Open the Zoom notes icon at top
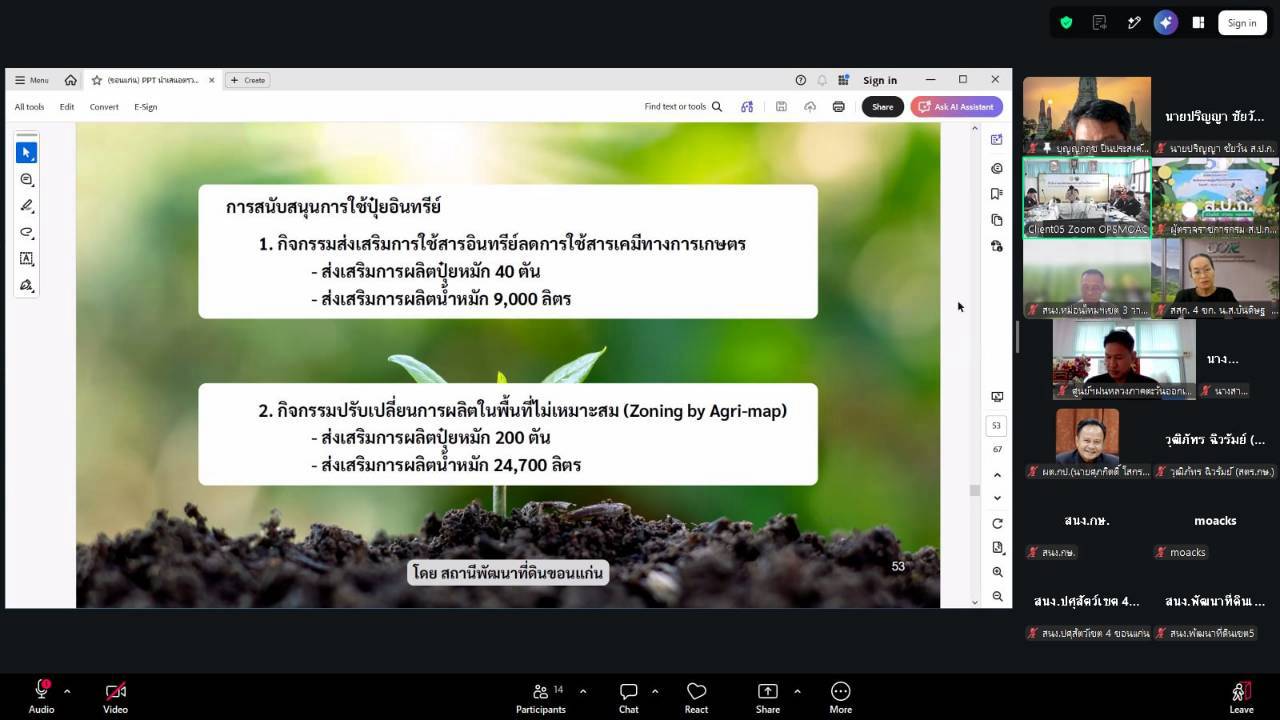 (1100, 22)
